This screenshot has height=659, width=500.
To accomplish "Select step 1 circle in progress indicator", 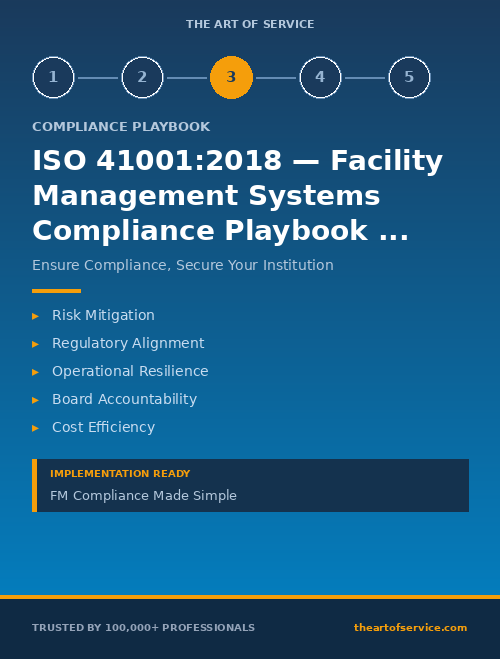I will [53, 77].
